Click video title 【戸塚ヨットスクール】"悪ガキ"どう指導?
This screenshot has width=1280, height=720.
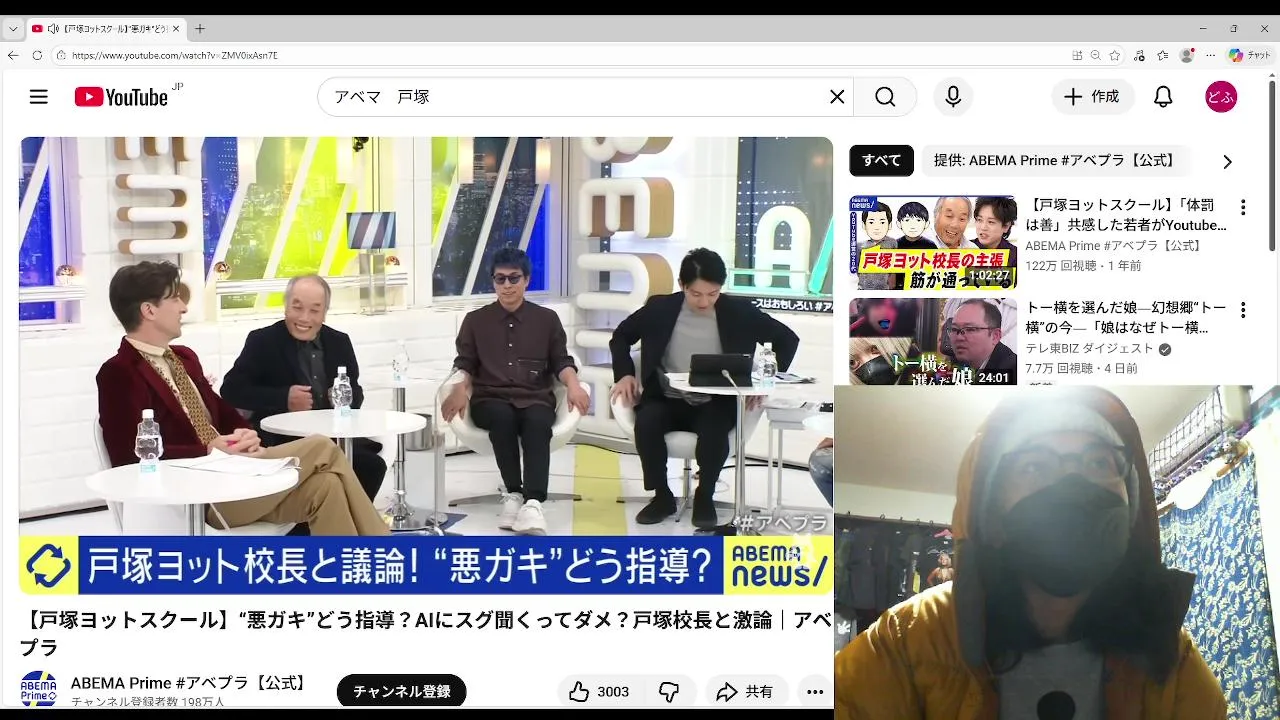point(426,633)
